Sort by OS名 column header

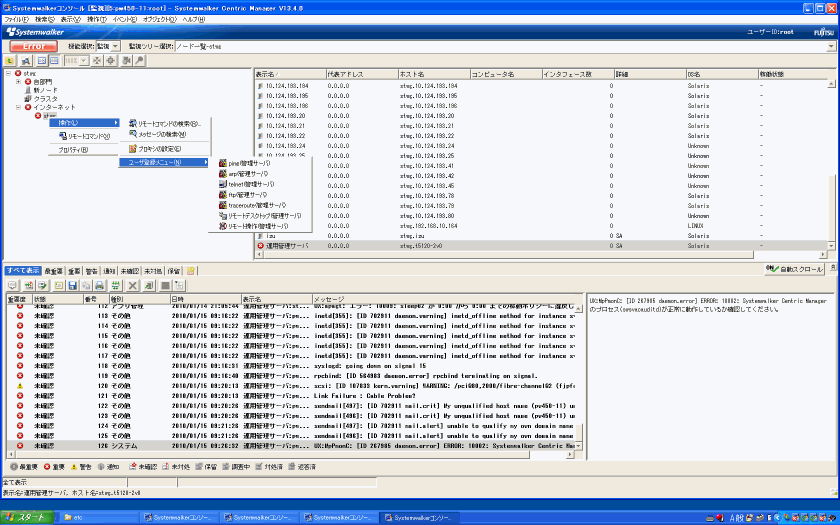click(722, 74)
